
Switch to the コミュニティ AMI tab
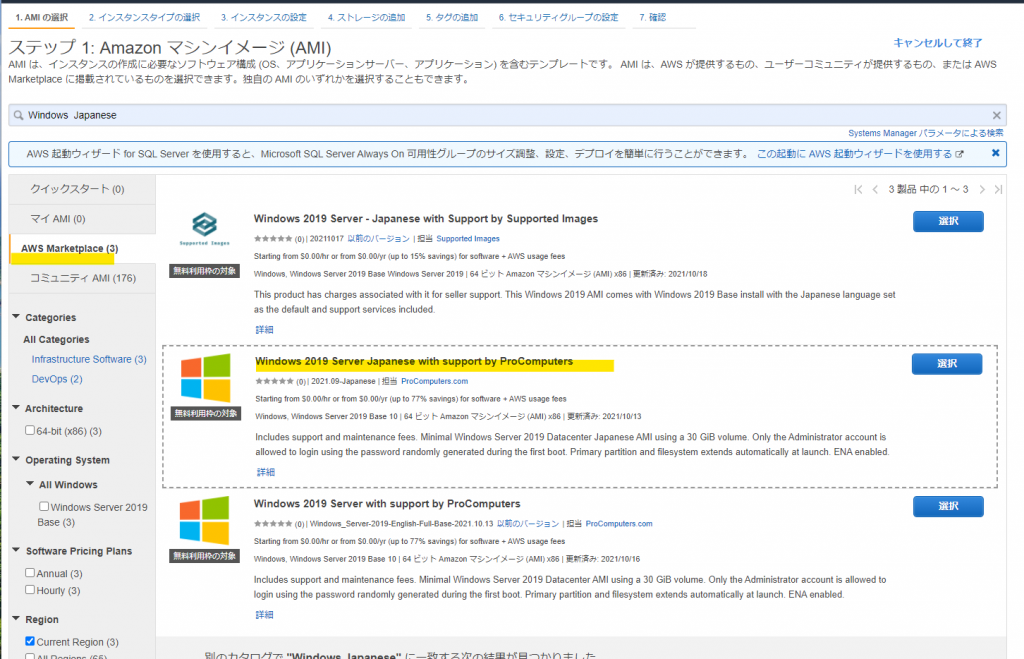coord(81,277)
